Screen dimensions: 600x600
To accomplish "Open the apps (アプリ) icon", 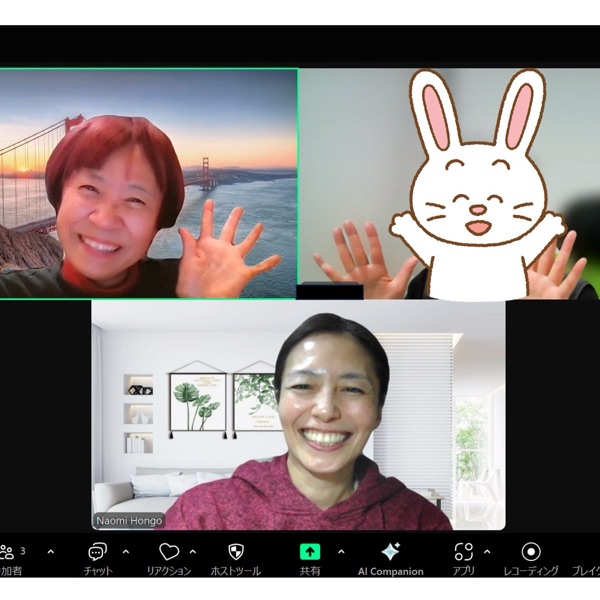I will click(463, 552).
